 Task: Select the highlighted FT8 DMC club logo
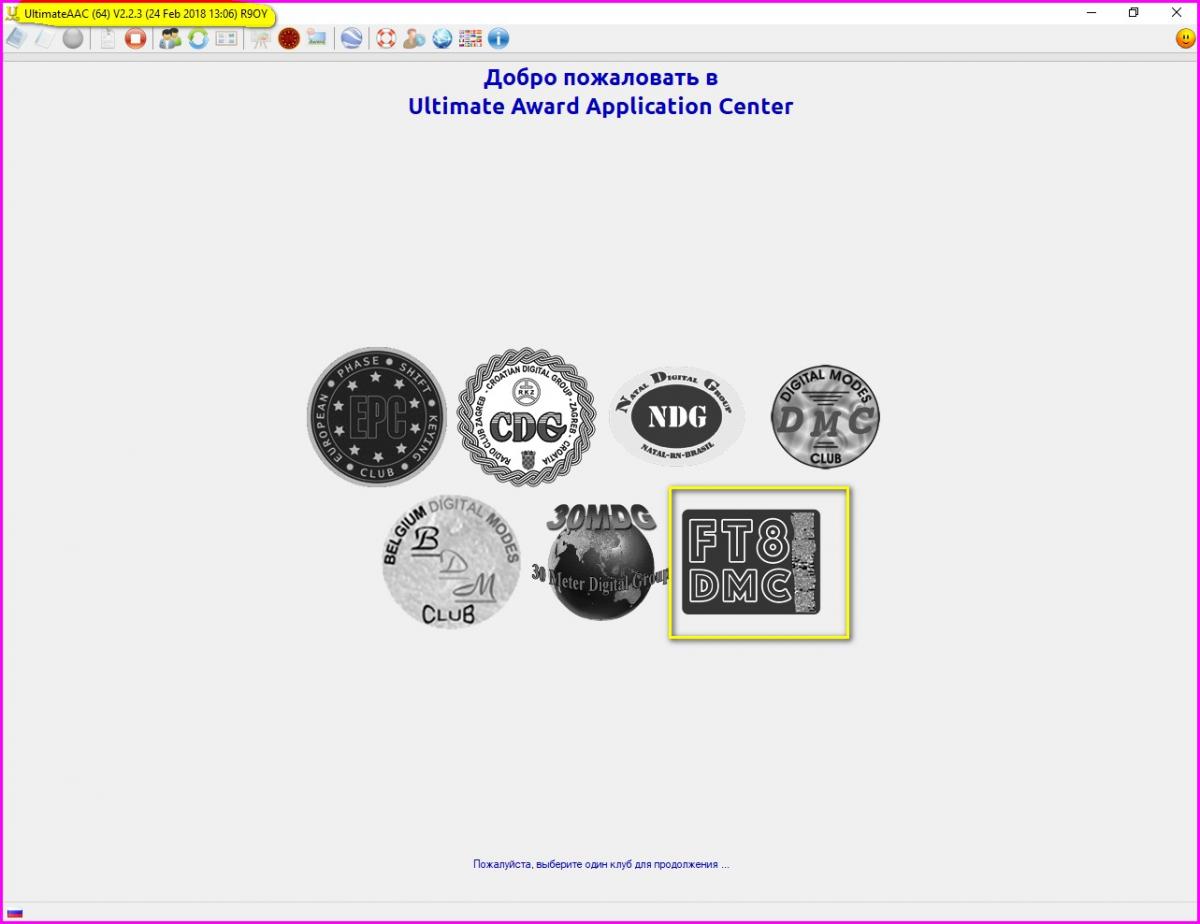pyautogui.click(x=759, y=562)
